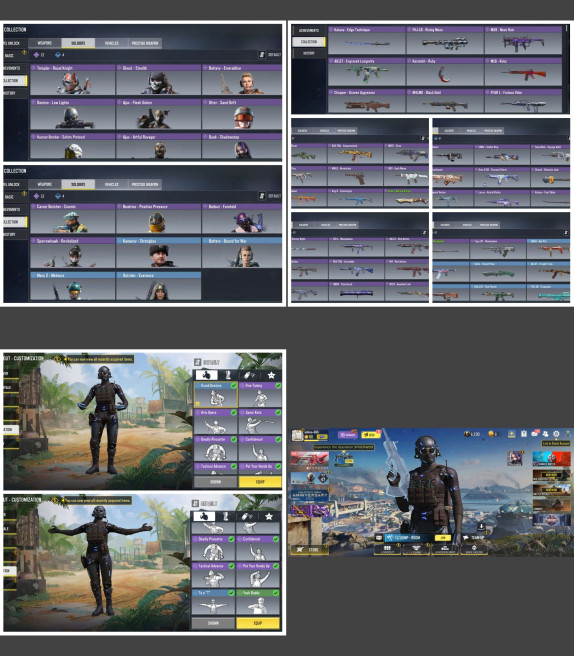The width and height of the screenshot is (574, 656).
Task: Open the lobby events clipboard icon
Action: coord(523,434)
